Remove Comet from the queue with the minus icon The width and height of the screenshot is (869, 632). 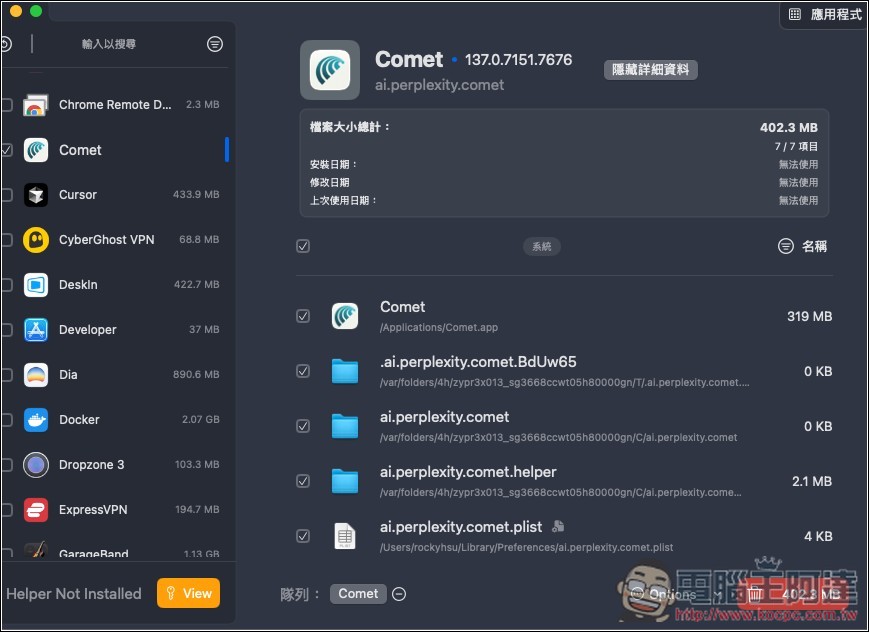point(399,594)
